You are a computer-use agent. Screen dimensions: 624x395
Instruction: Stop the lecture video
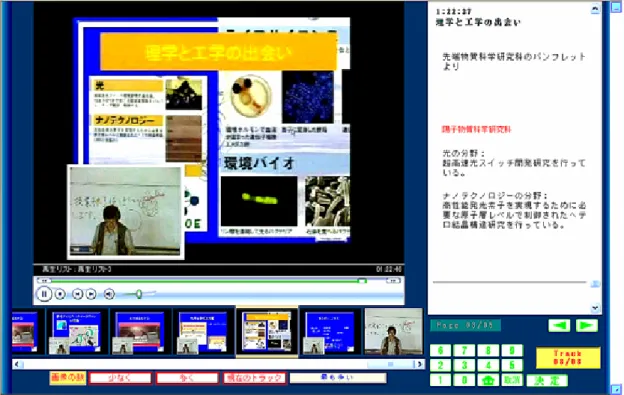coord(60,294)
